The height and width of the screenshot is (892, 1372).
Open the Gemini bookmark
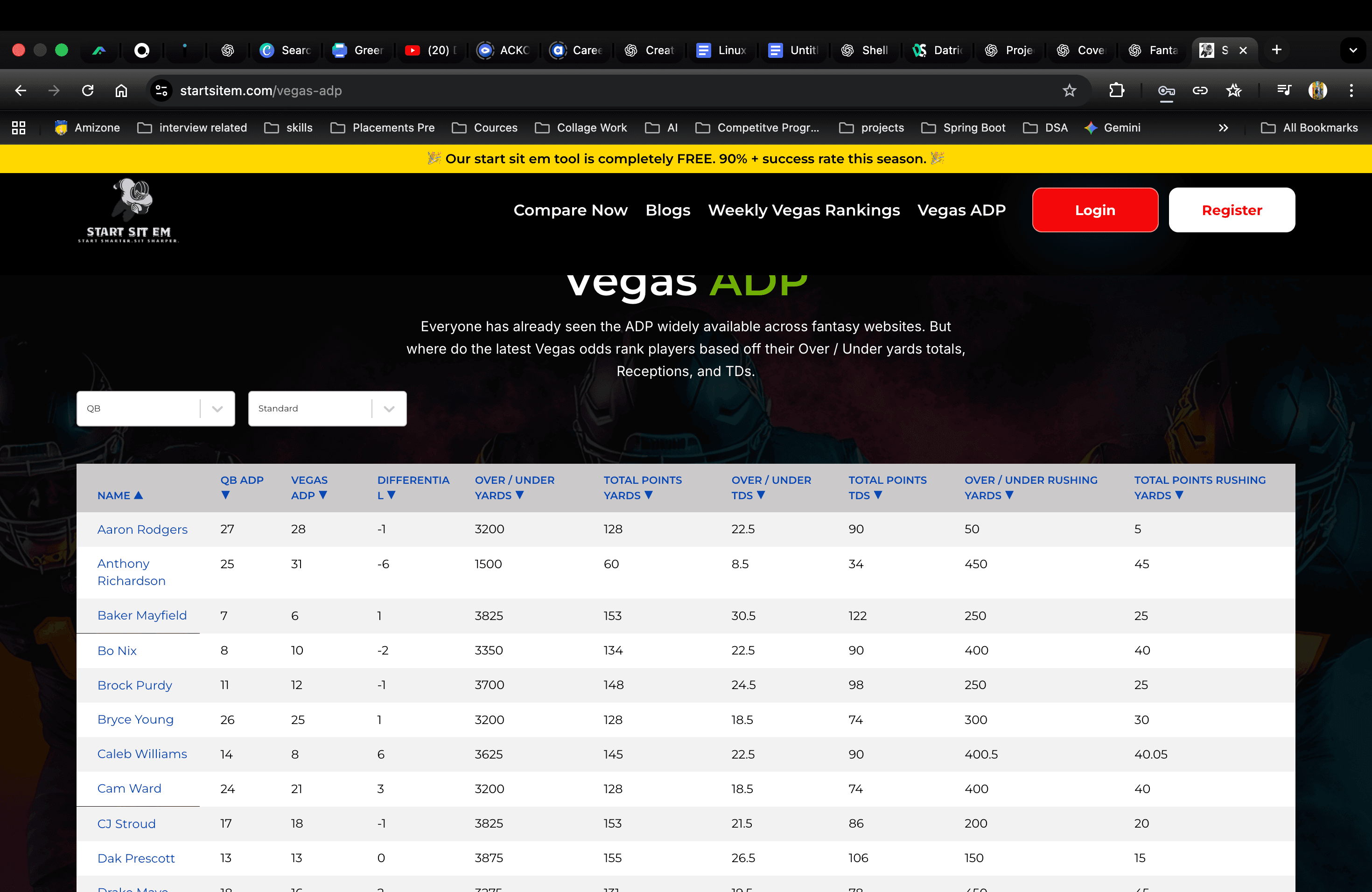tap(1112, 127)
